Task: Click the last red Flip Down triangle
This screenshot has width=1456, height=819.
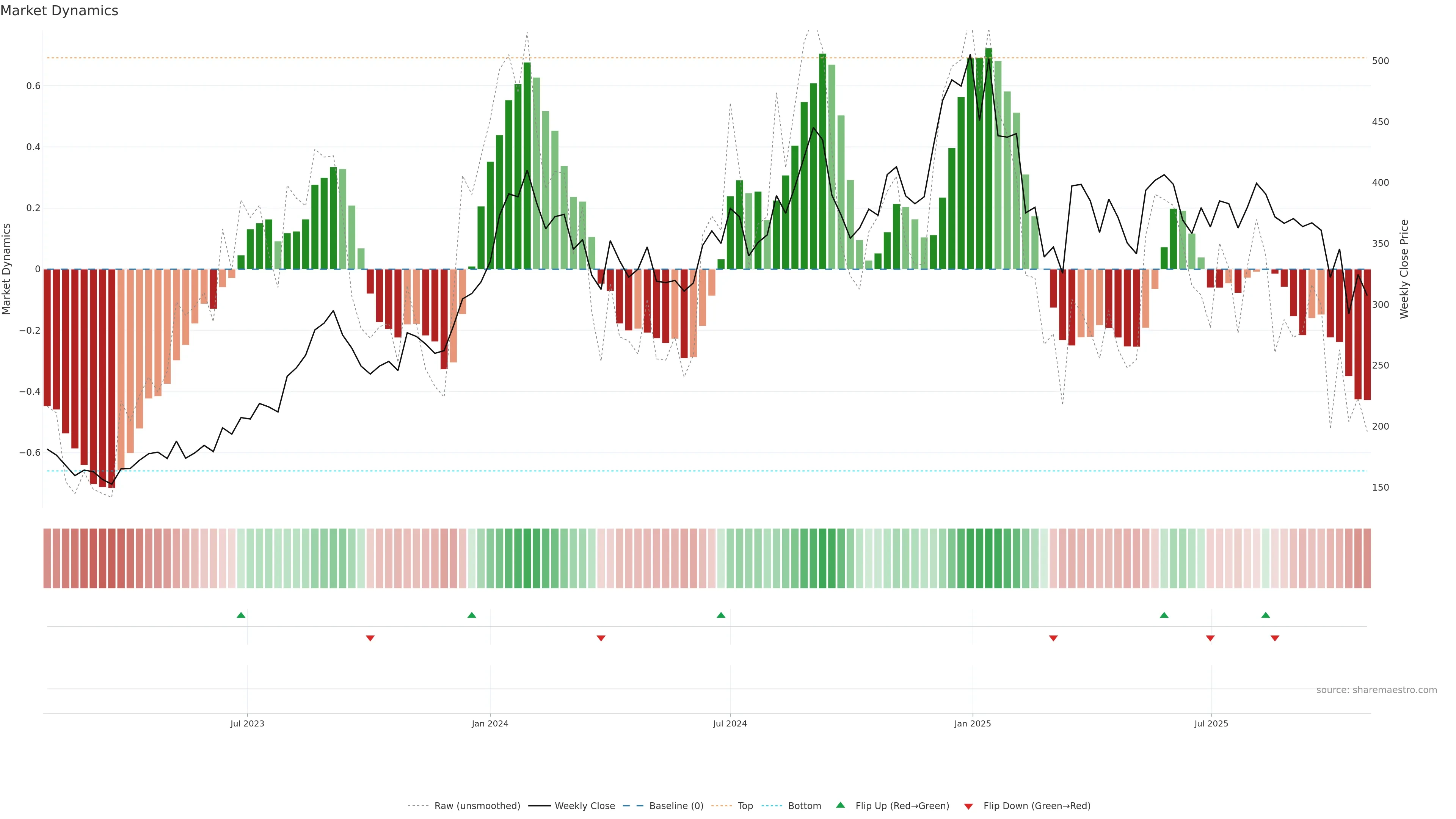Action: coord(1274,638)
